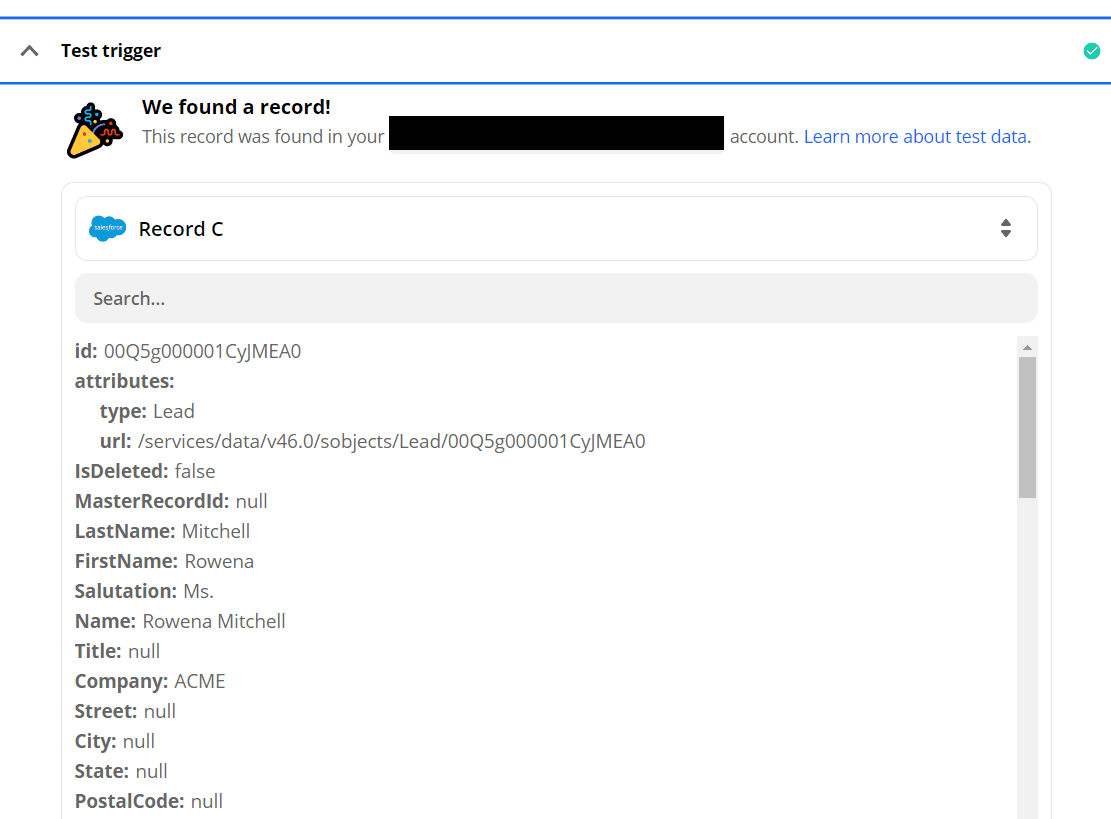Viewport: 1111px width, 819px height.
Task: Click the Lead type value under attributes
Action: click(x=175, y=410)
